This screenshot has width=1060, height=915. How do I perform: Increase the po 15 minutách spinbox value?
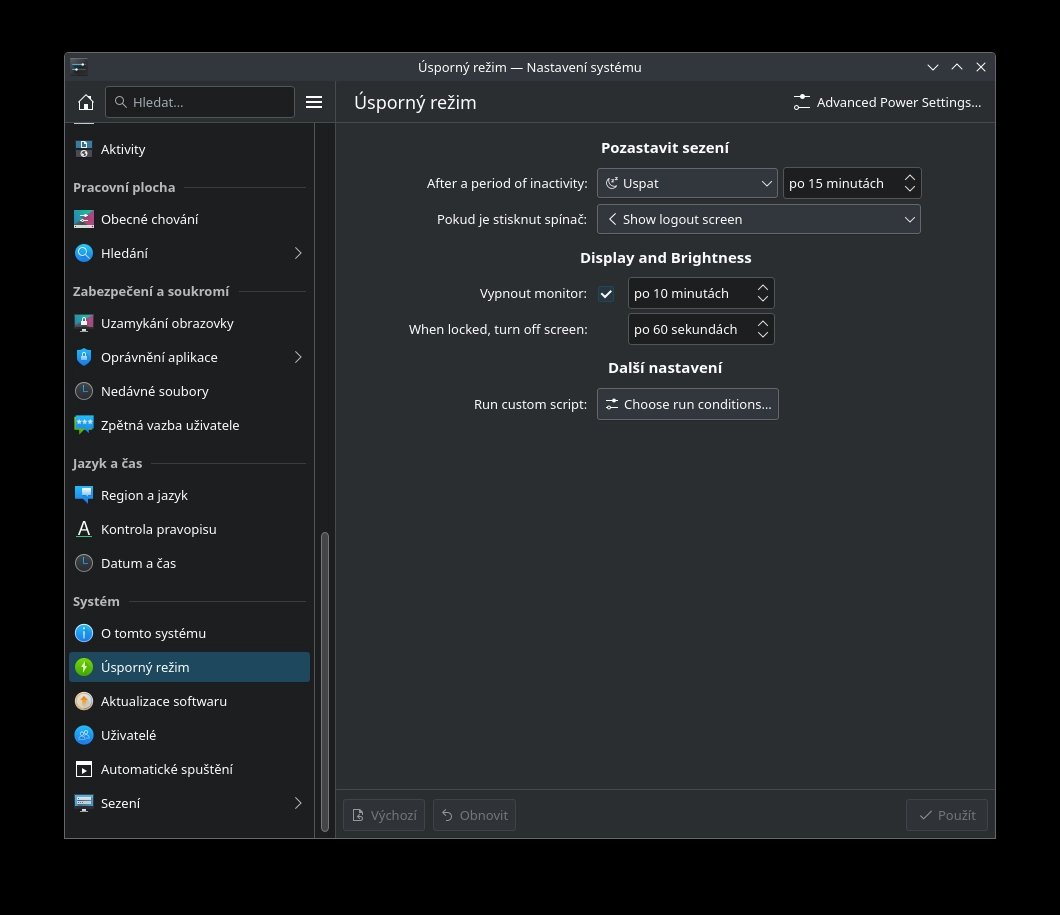click(x=910, y=178)
